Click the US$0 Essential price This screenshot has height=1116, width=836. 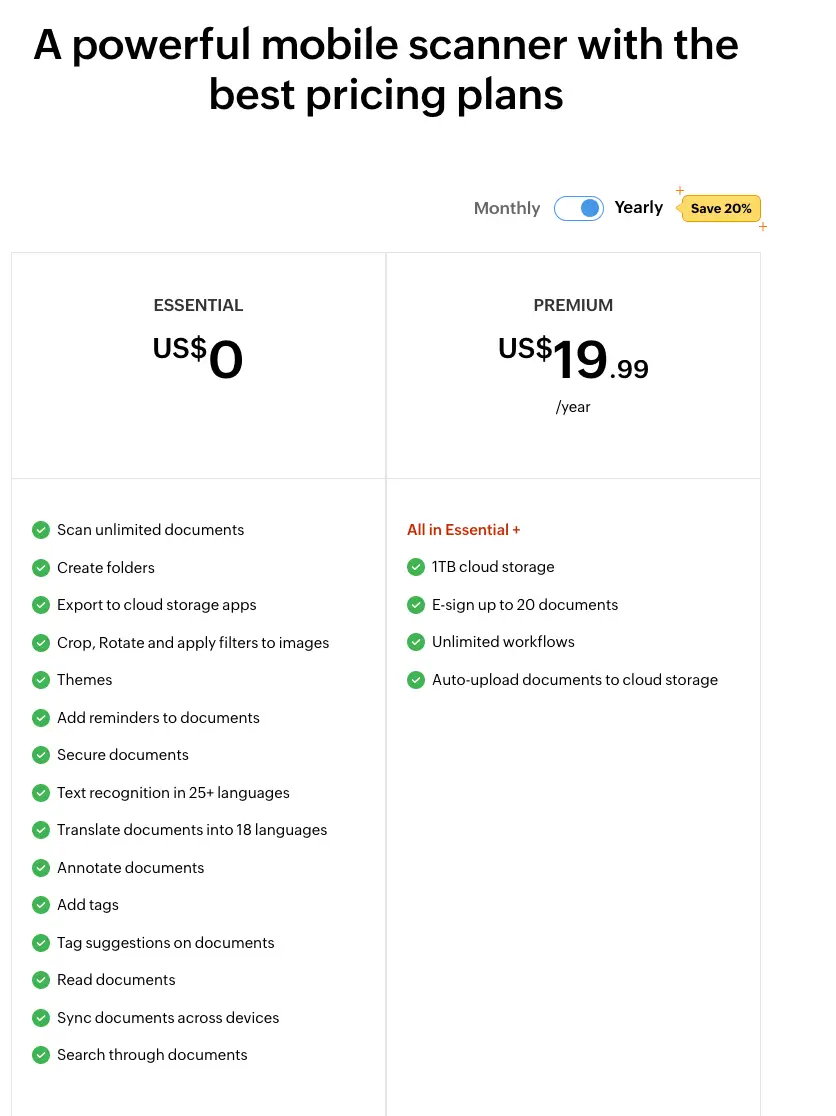tap(198, 360)
